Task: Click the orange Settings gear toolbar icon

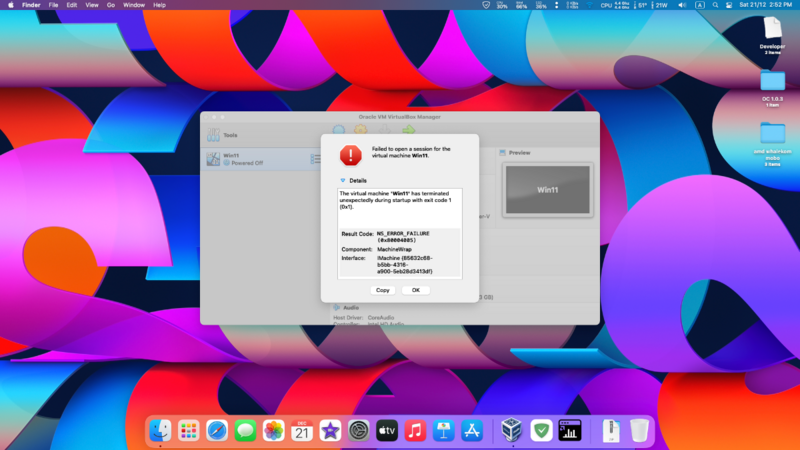Action: (361, 131)
